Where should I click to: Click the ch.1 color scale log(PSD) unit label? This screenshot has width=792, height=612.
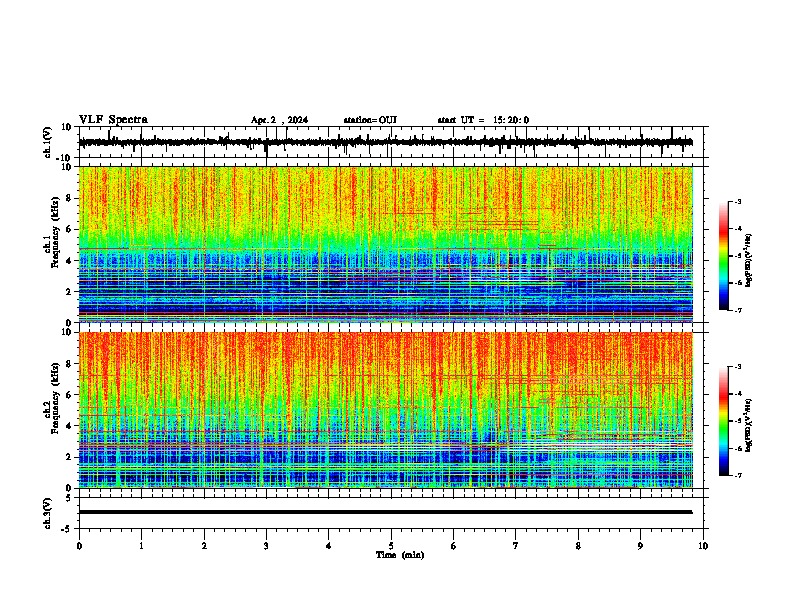coord(748,261)
